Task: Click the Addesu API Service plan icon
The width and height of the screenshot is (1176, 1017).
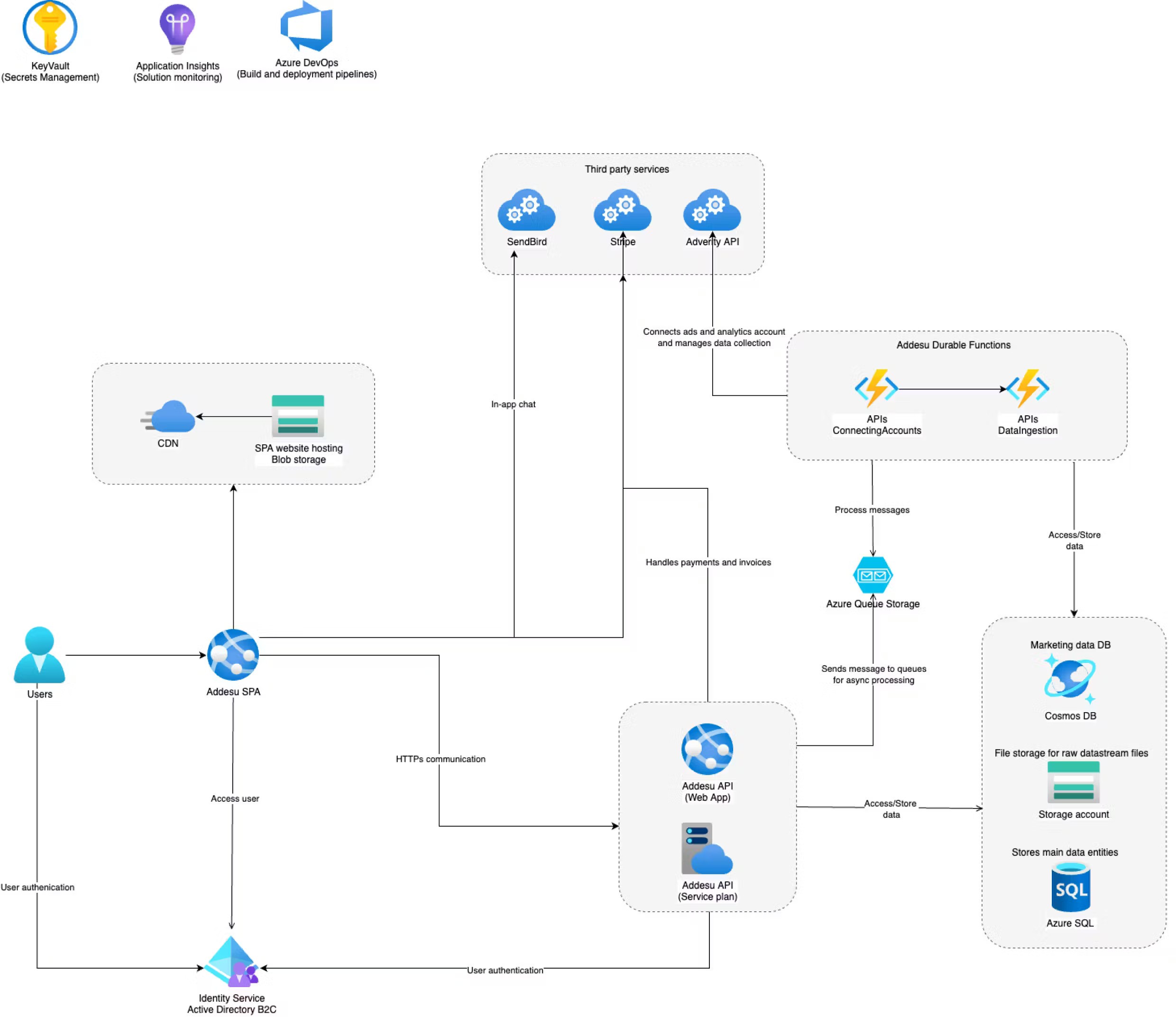Action: [707, 849]
